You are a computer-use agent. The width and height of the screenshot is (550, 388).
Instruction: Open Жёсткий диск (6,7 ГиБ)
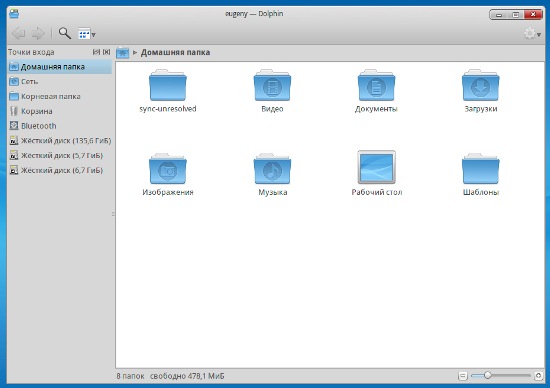(x=60, y=170)
